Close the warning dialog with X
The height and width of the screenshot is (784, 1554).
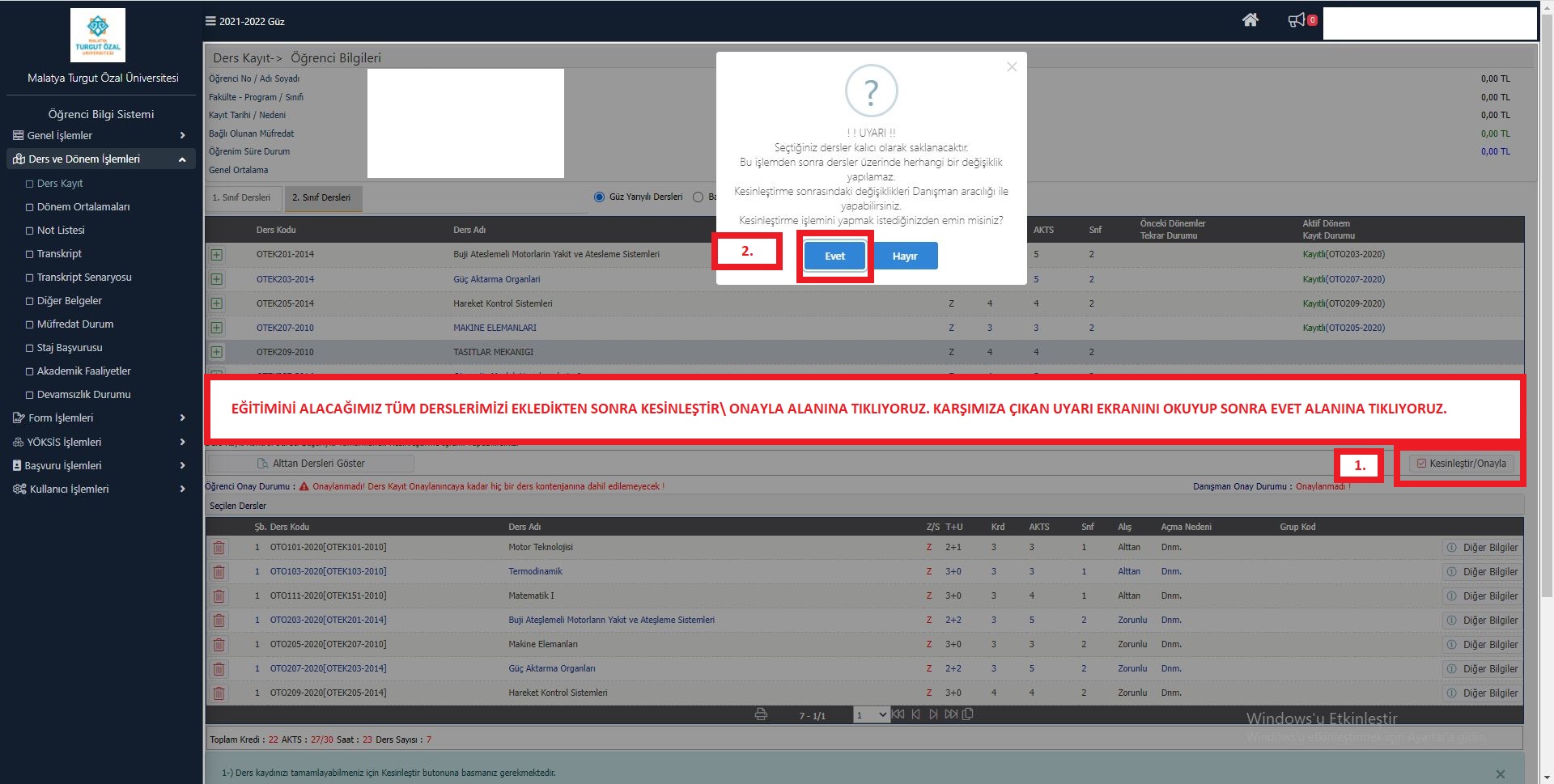[1012, 67]
